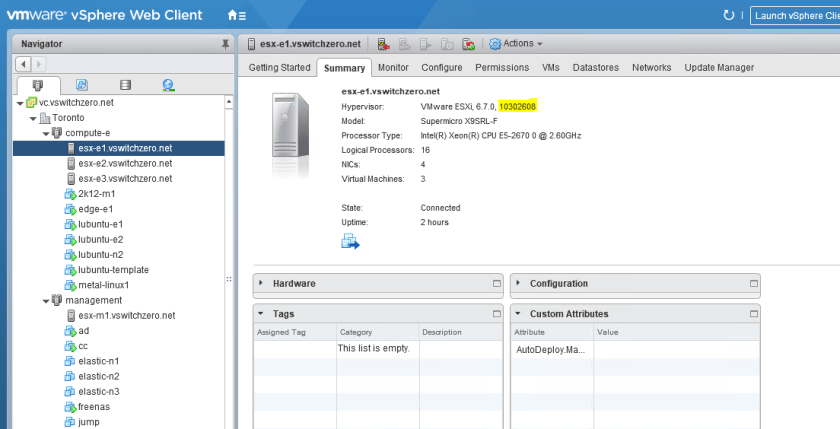The width and height of the screenshot is (840, 429).
Task: Switch to the Update Manager tab
Action: click(x=718, y=68)
